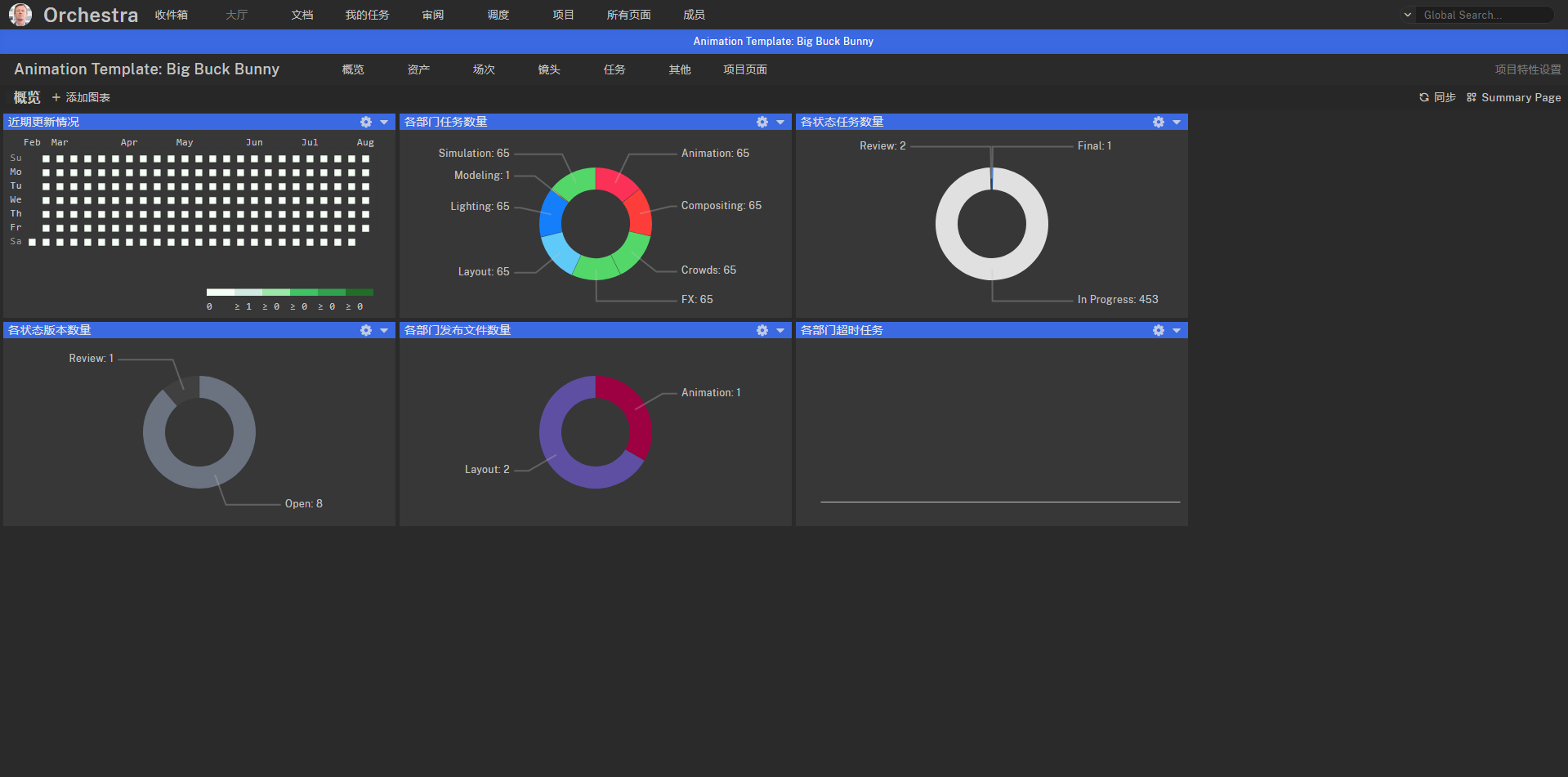
Task: Open settings gear for 各部门任务数量 widget
Action: [x=762, y=122]
